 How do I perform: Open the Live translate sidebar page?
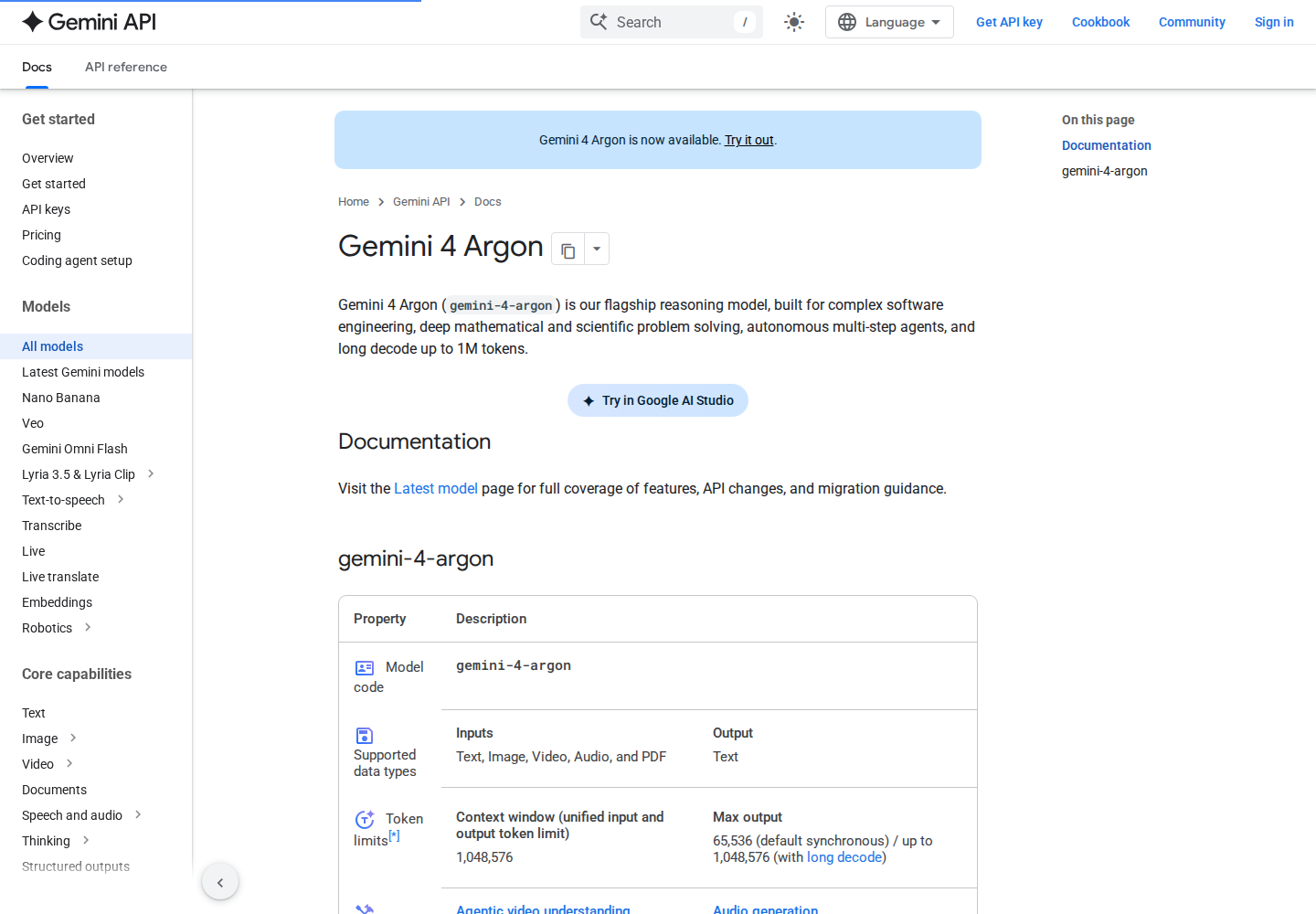[x=60, y=577]
